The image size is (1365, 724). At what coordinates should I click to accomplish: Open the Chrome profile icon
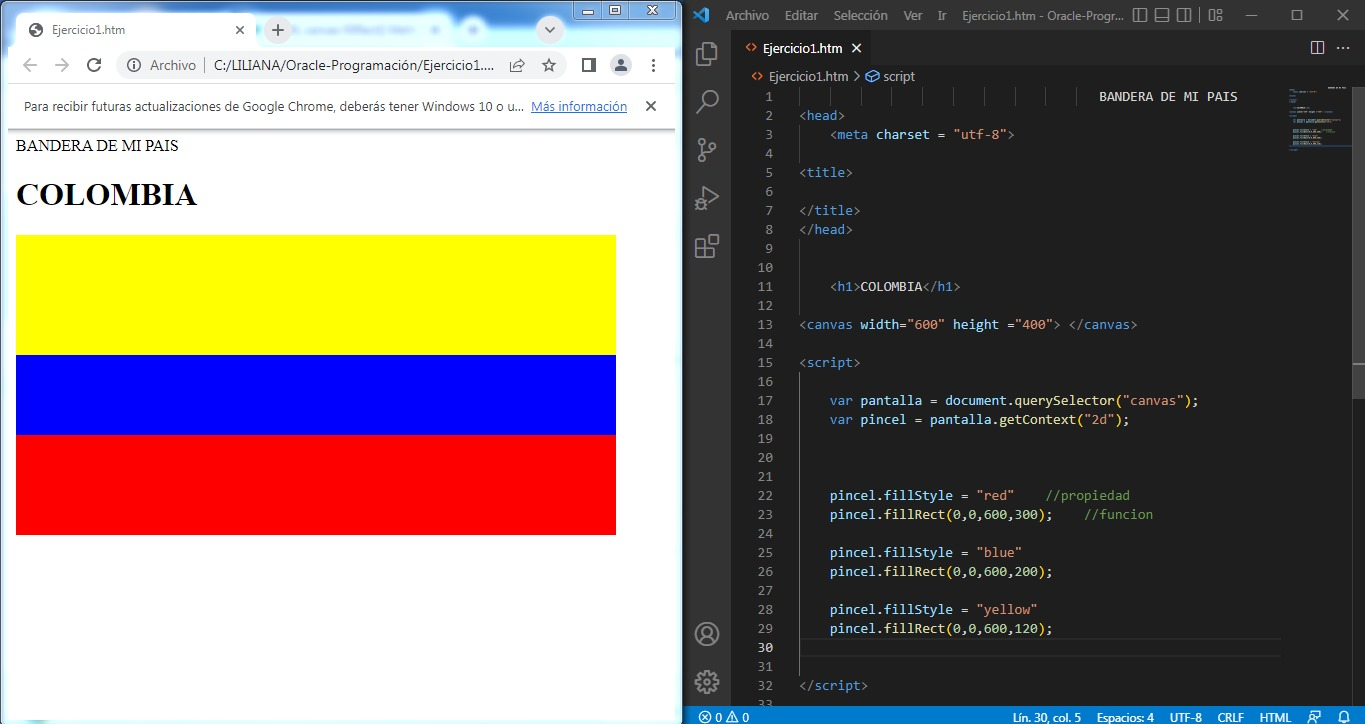[x=621, y=65]
